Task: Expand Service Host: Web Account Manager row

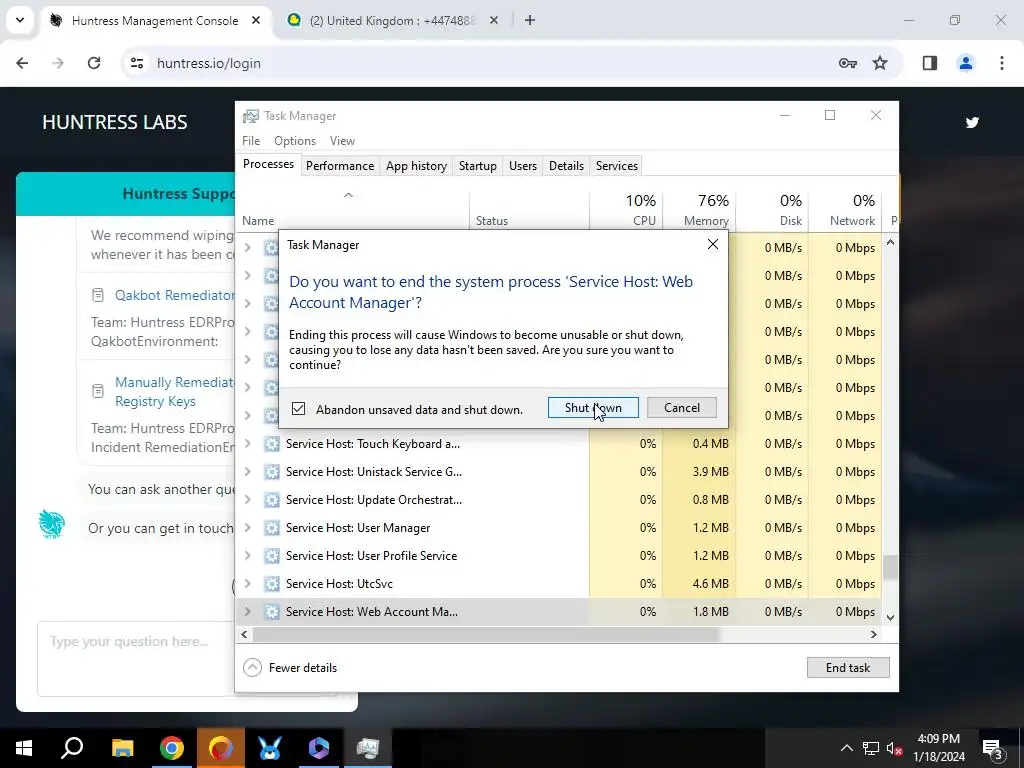Action: click(248, 612)
